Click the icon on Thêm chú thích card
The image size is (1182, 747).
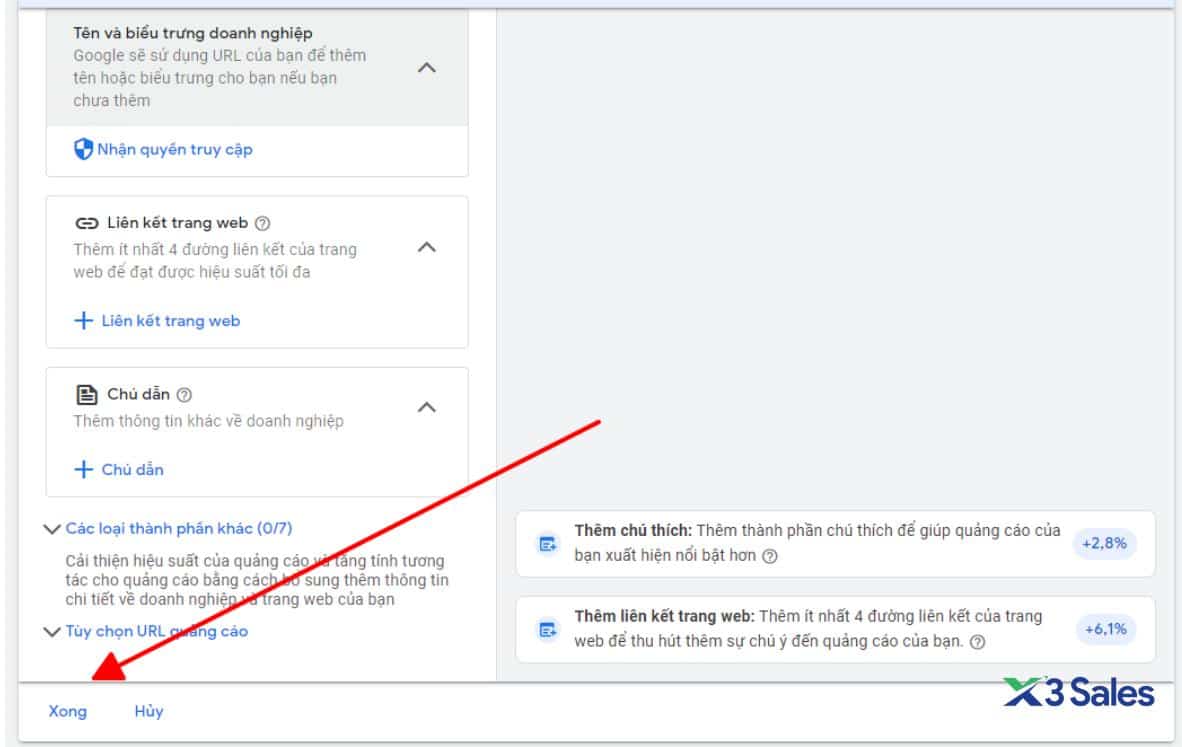(x=547, y=543)
